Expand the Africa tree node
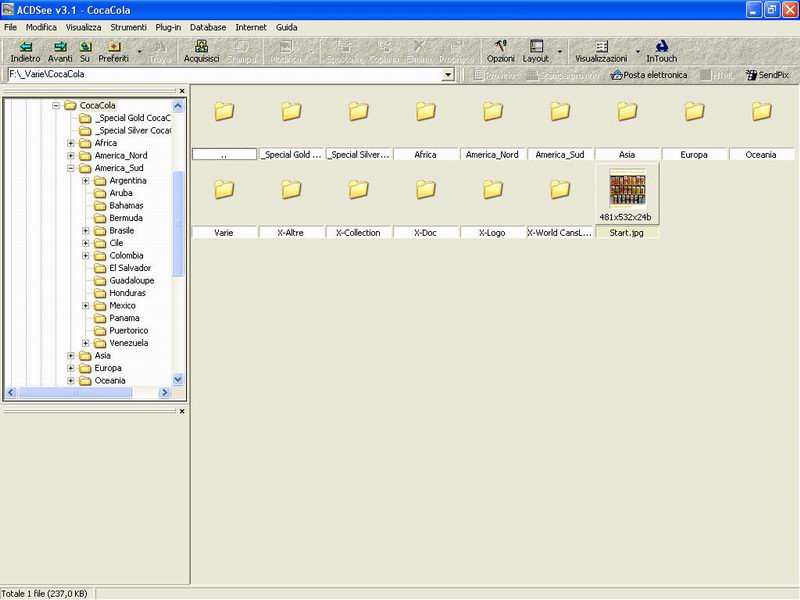Image resolution: width=800 pixels, height=600 pixels. [x=71, y=143]
